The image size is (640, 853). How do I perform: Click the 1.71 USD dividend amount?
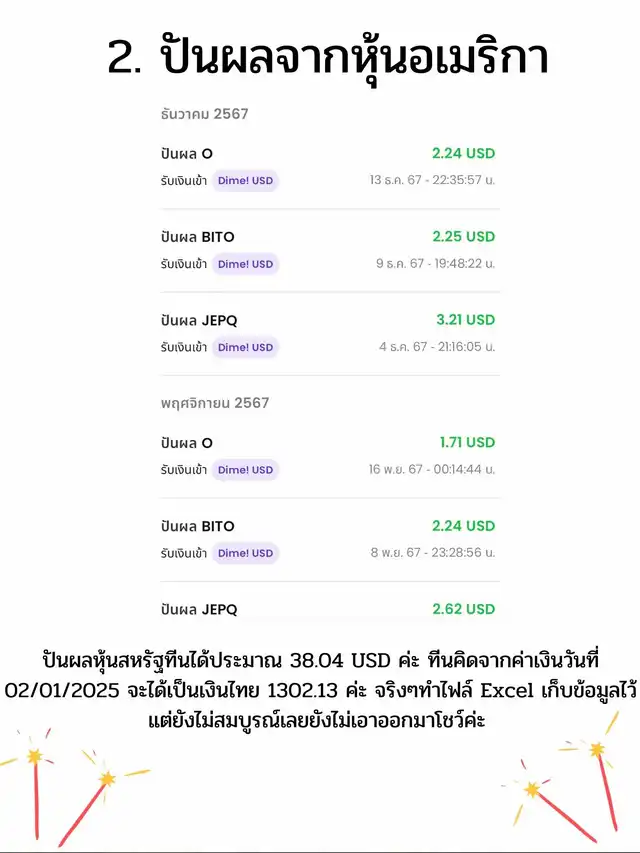click(467, 443)
